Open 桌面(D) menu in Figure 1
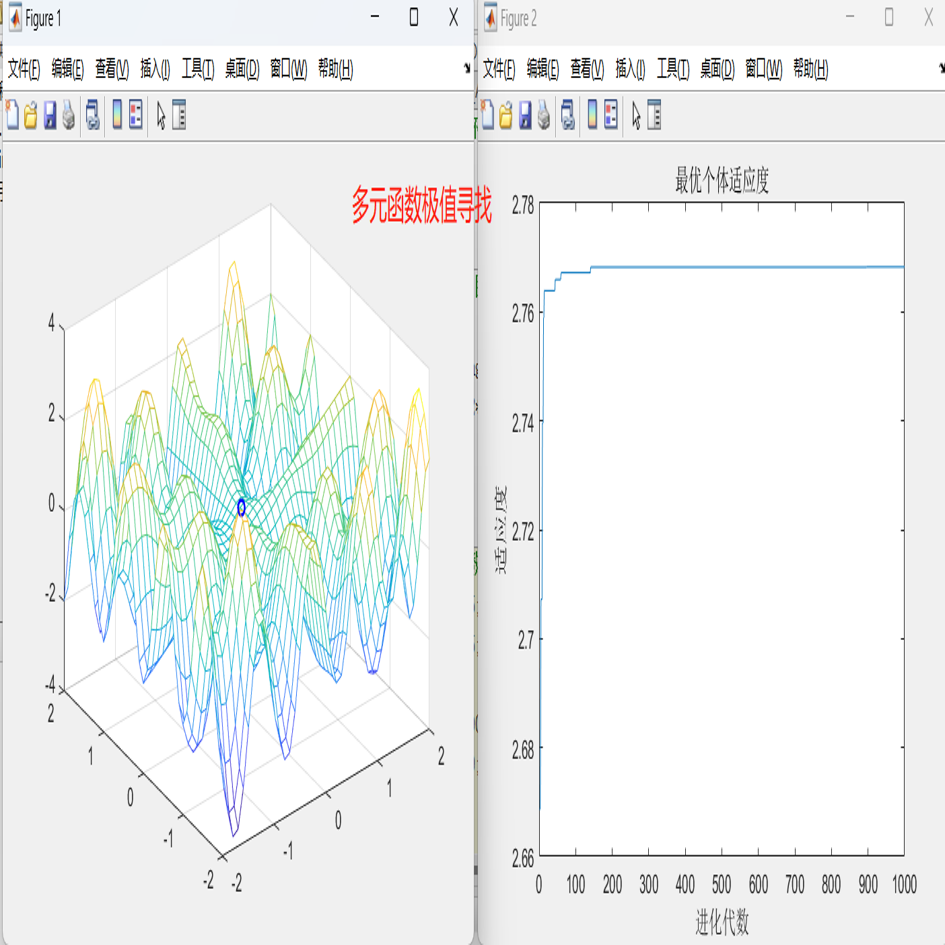Screen dimensions: 945x945 [x=242, y=69]
